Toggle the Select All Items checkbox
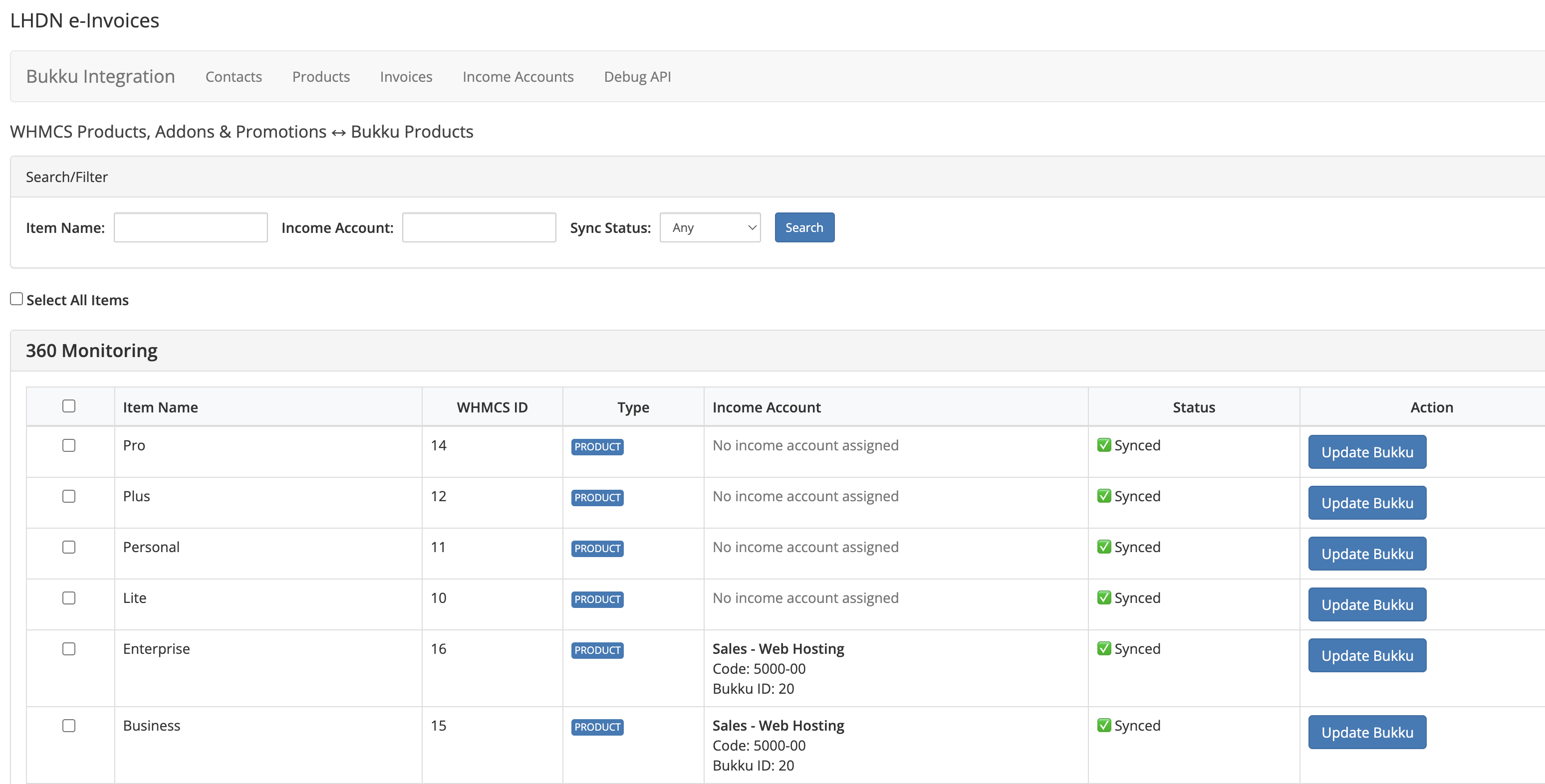Screen dimensions: 1545x784 tap(17, 299)
